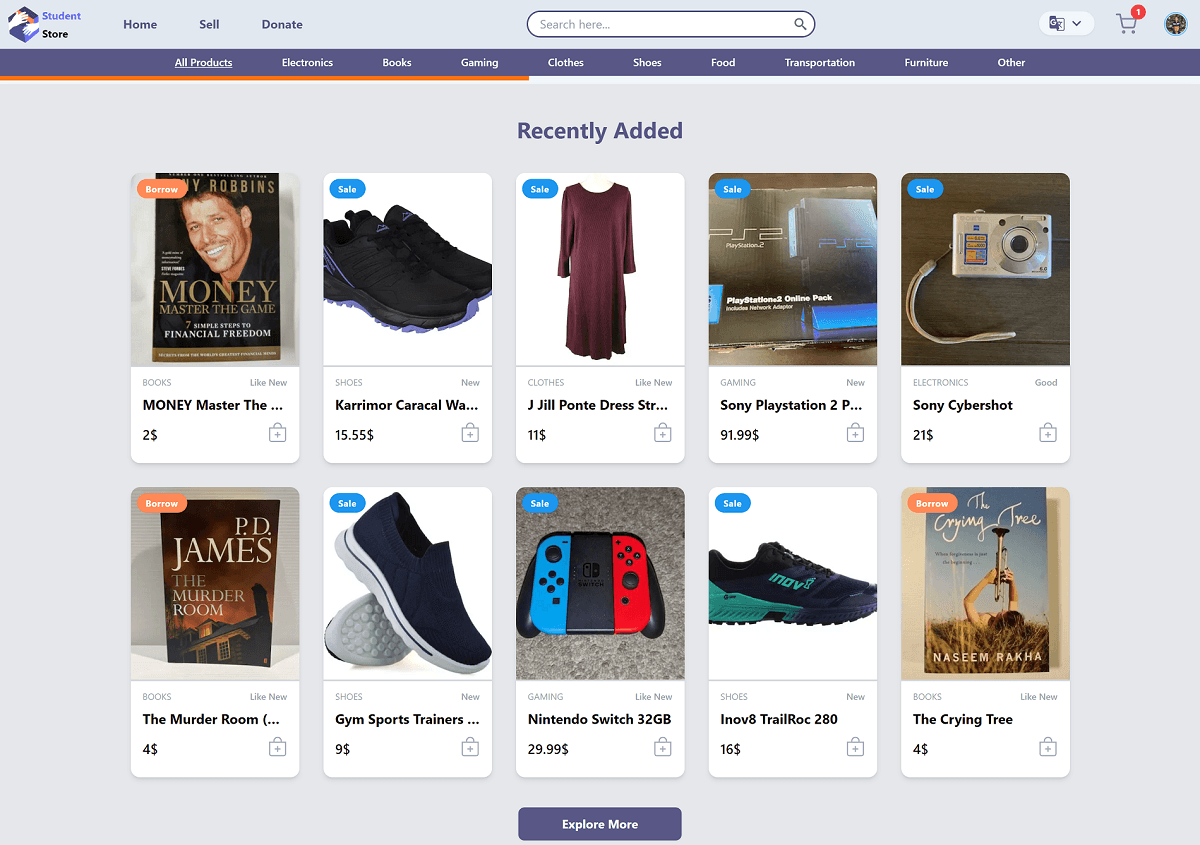Open the language translate dropdown
1200x845 pixels.
coord(1066,24)
